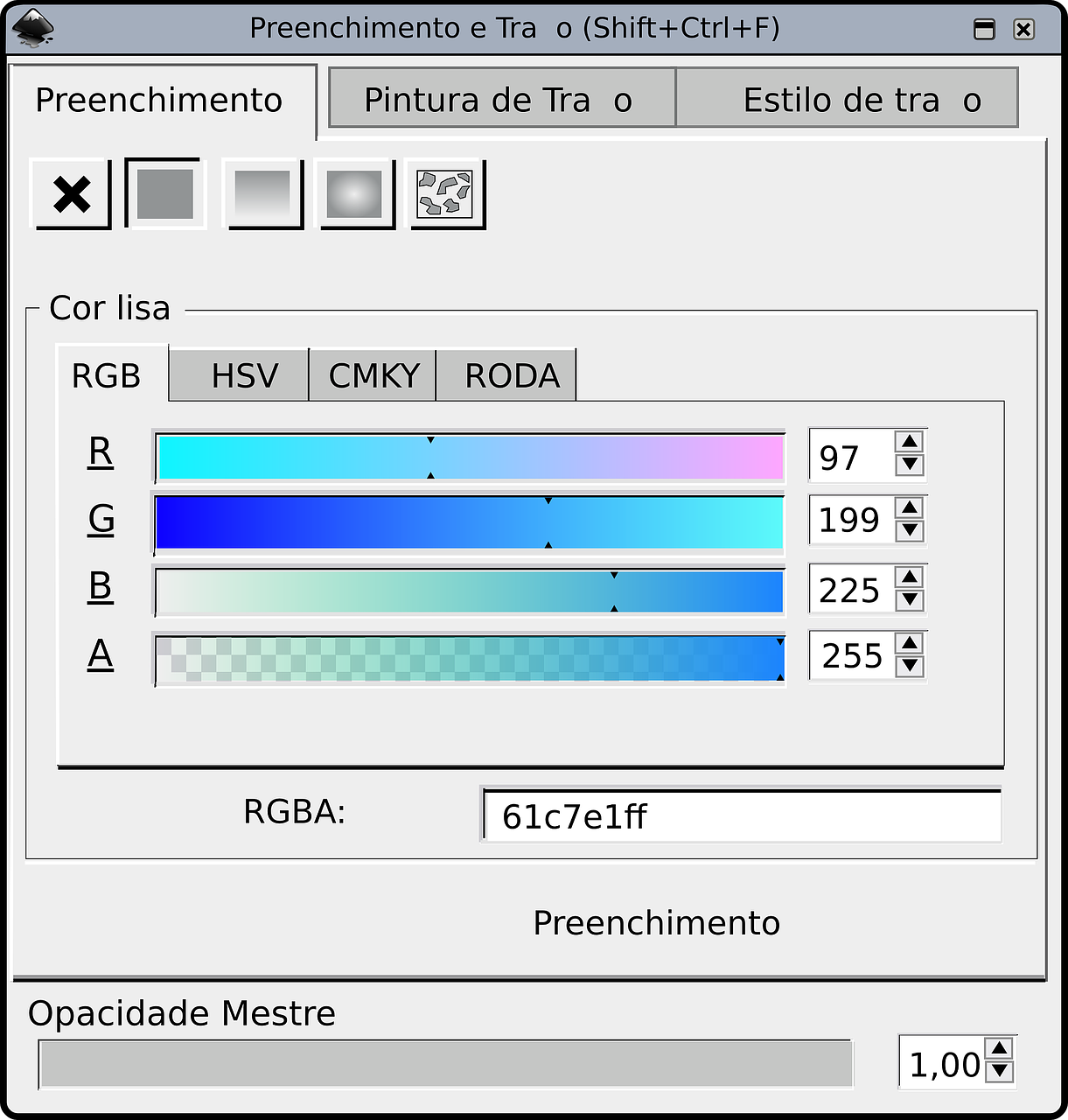Open the Estilo de traço tab
This screenshot has width=1068, height=1120.
(x=847, y=99)
